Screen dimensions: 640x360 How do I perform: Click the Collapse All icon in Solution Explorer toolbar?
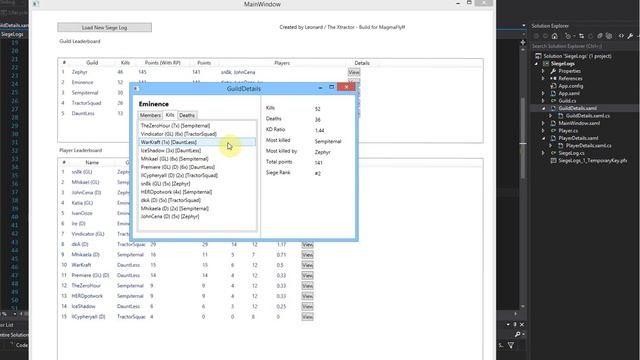(x=600, y=36)
